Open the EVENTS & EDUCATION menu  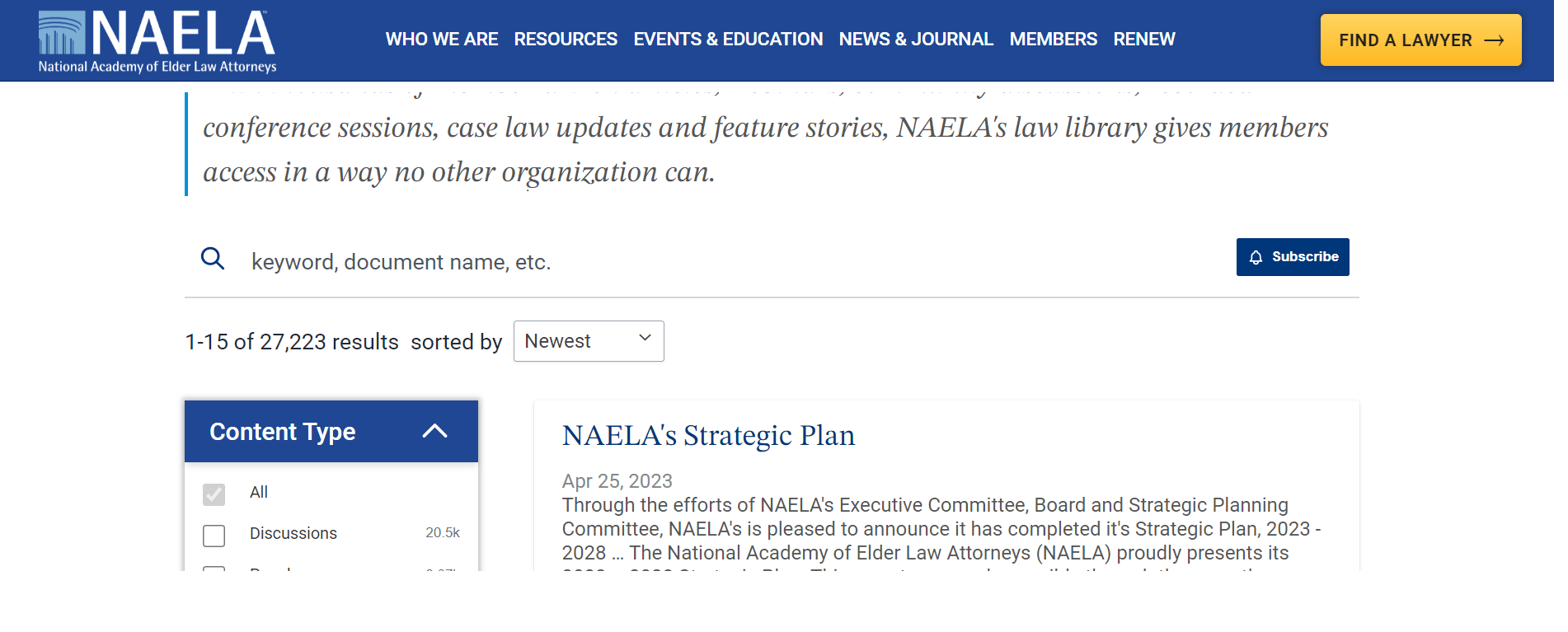click(x=728, y=39)
